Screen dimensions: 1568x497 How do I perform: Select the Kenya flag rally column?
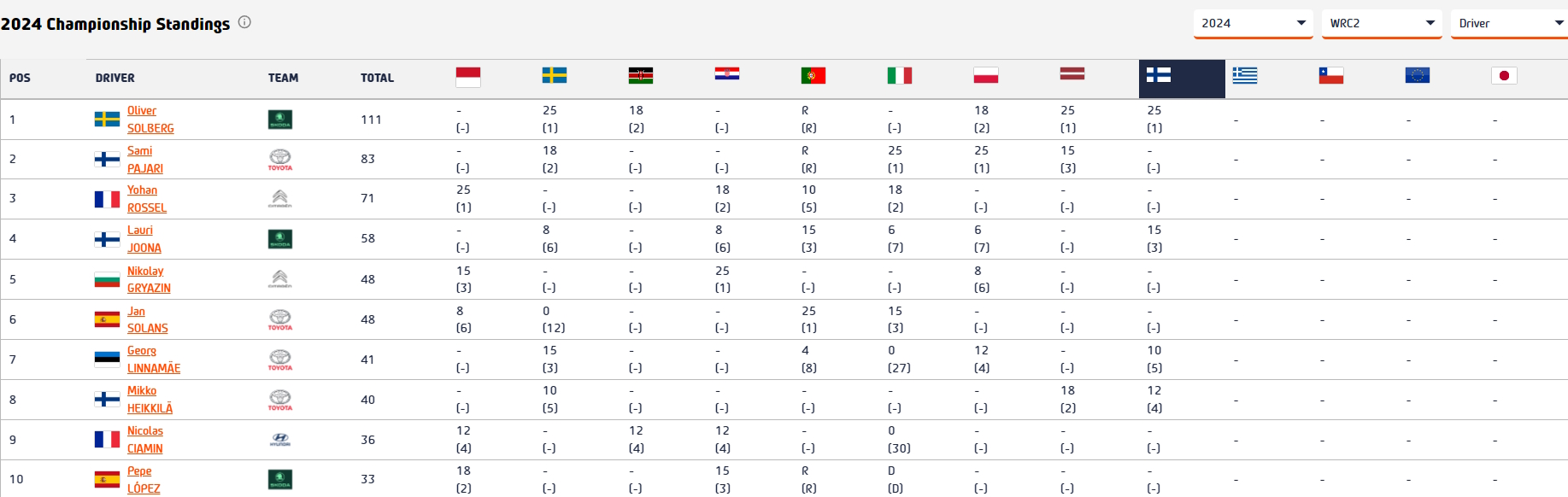click(640, 76)
